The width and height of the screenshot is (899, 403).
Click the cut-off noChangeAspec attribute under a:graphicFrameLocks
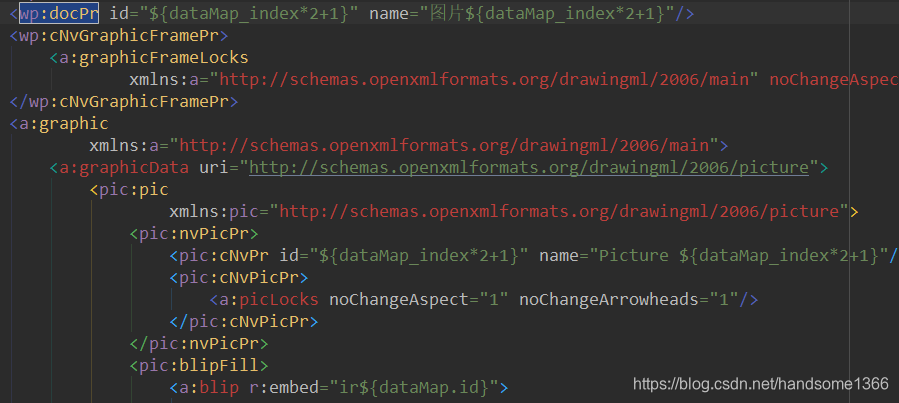click(834, 80)
